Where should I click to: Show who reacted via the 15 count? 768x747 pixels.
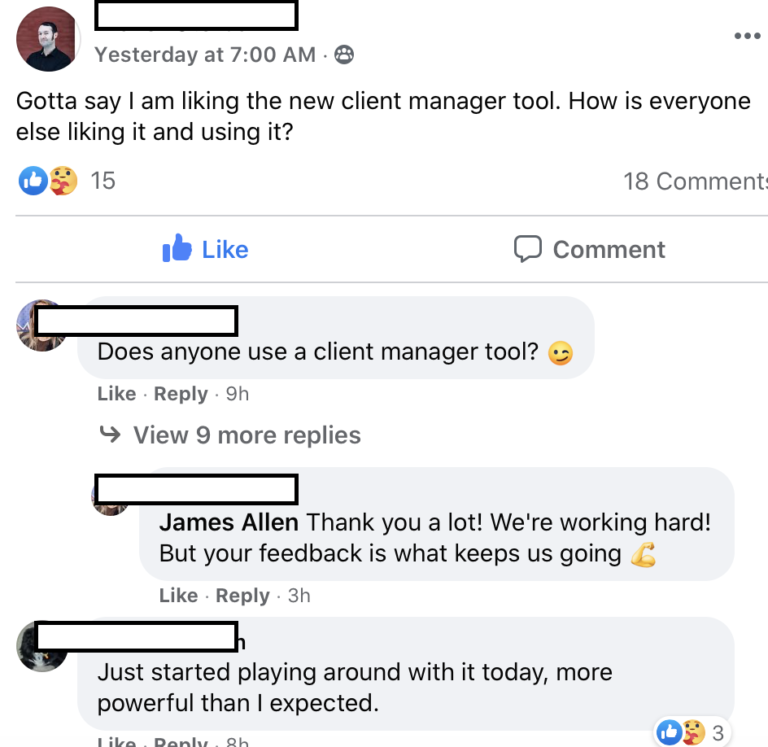tap(103, 181)
